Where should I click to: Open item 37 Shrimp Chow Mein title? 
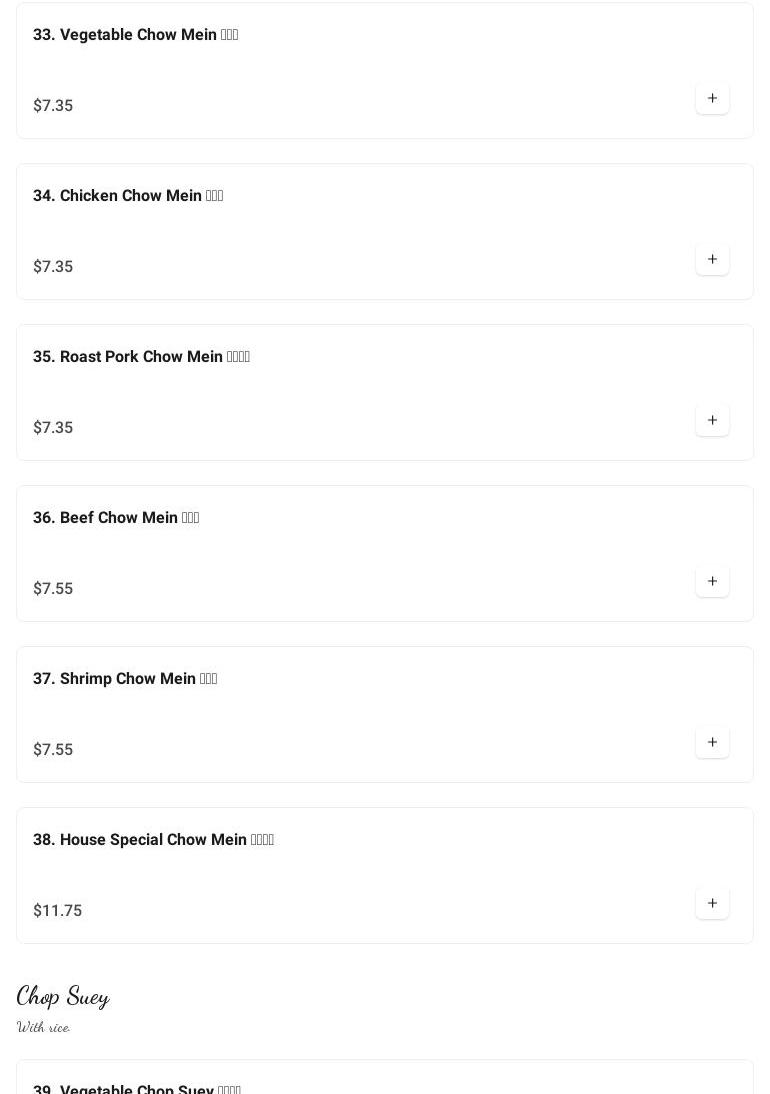pos(125,679)
